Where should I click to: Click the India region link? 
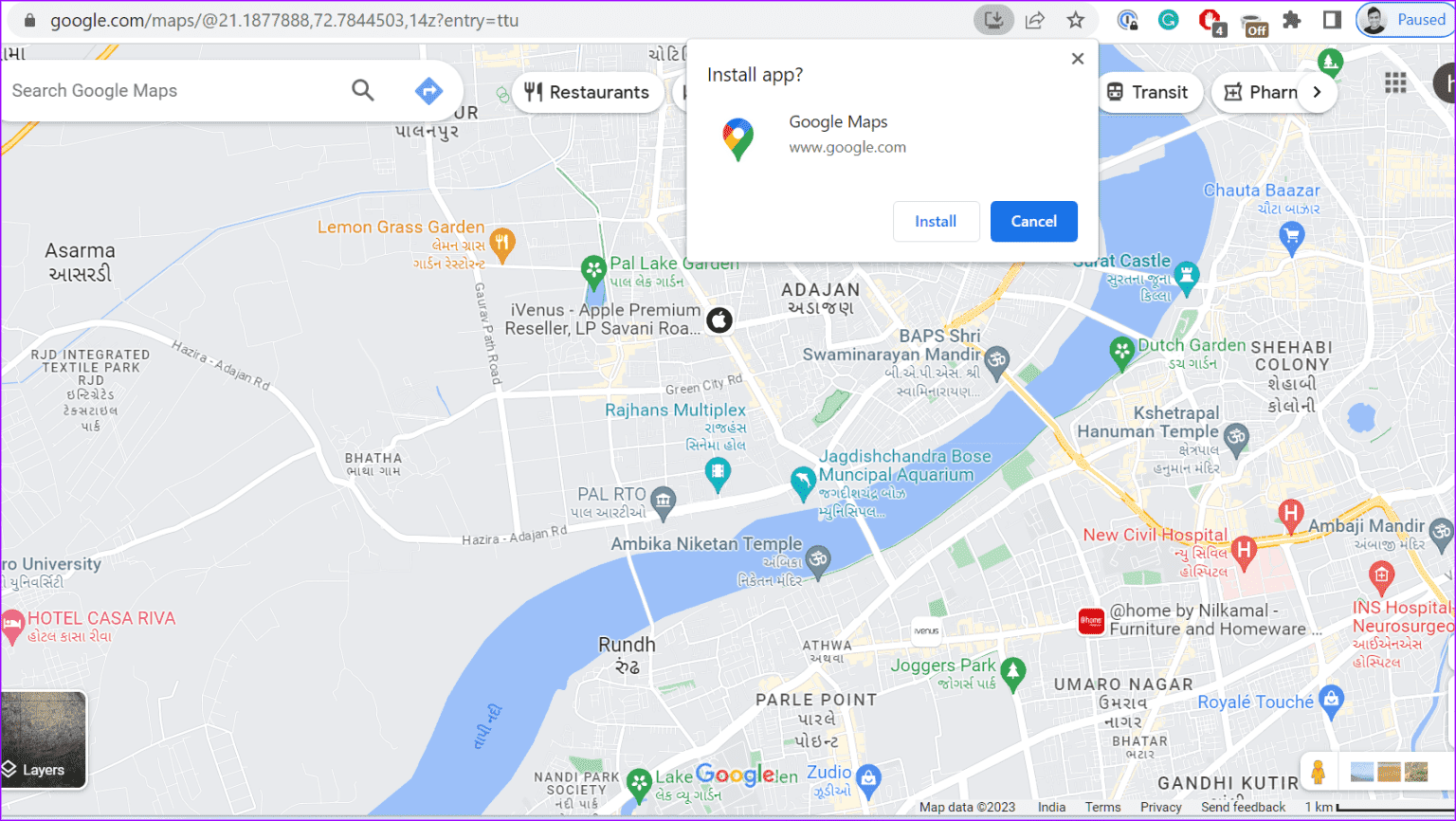point(1051,807)
